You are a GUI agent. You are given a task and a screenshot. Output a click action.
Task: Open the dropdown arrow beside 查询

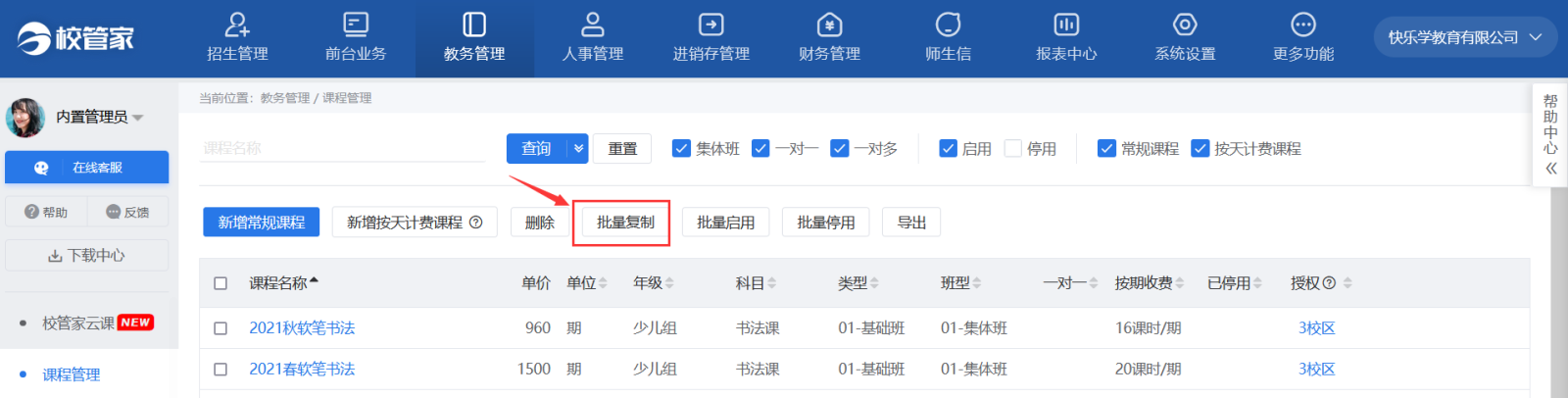579,148
